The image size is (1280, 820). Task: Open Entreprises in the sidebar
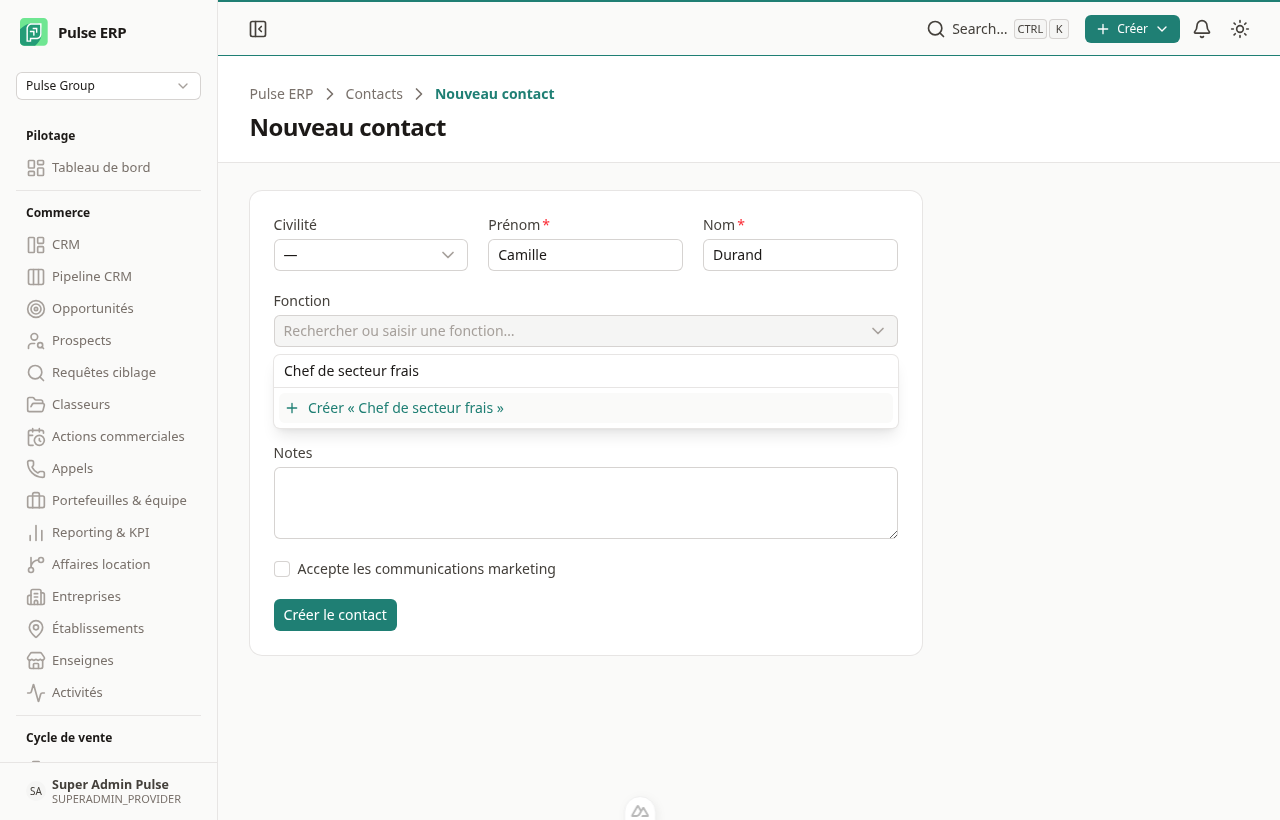pyautogui.click(x=86, y=597)
